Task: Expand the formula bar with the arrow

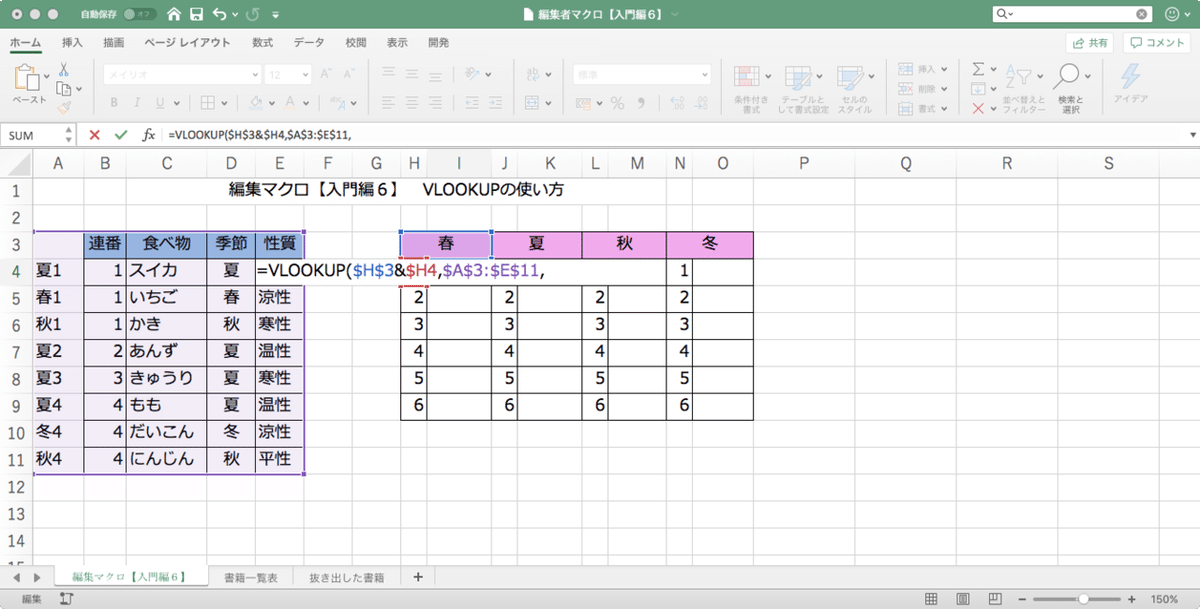Action: click(1192, 134)
